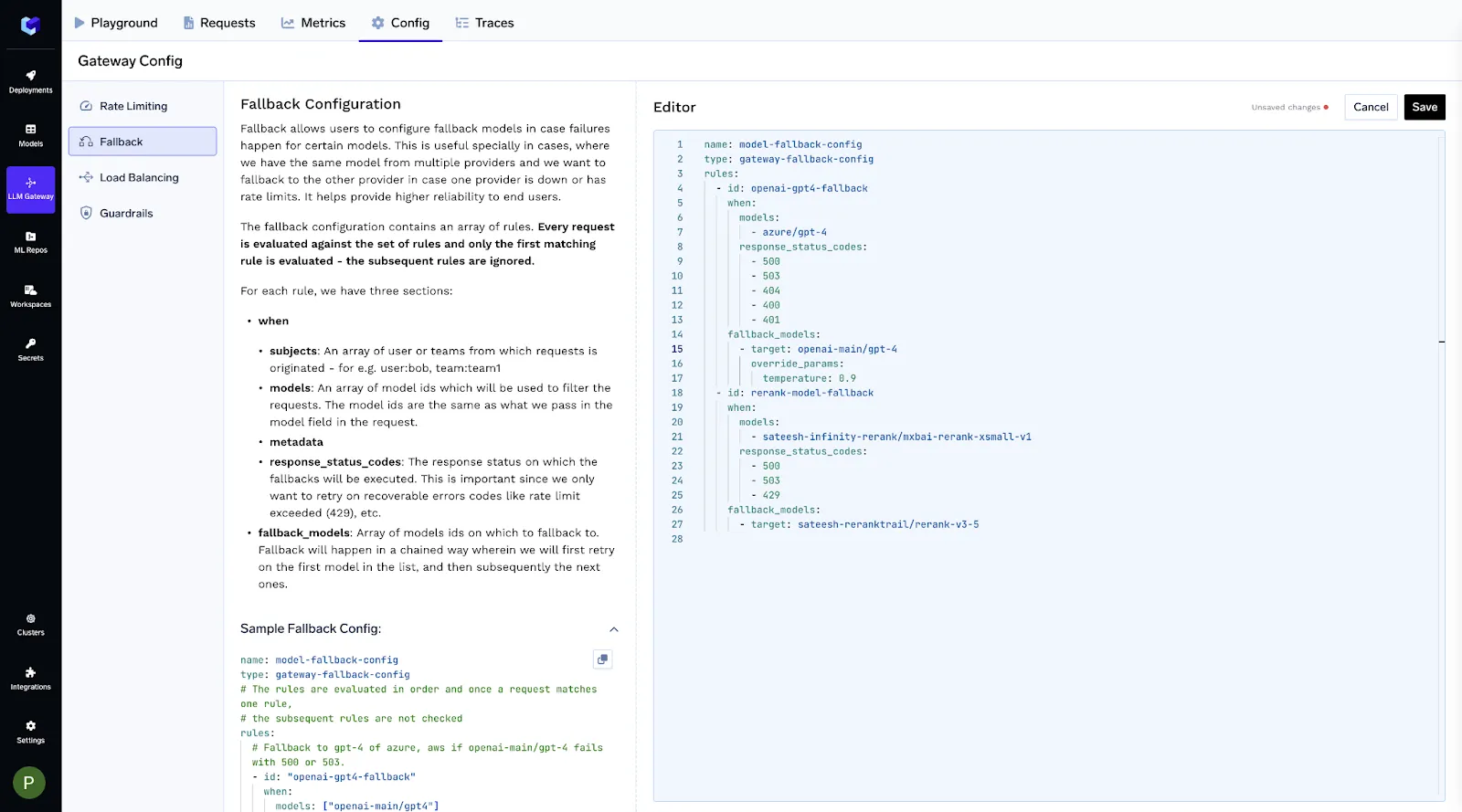Click the user avatar P
This screenshot has width=1462, height=812.
tap(29, 783)
